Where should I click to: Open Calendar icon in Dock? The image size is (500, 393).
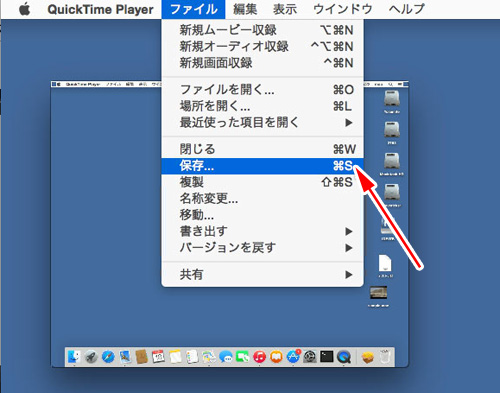158,357
